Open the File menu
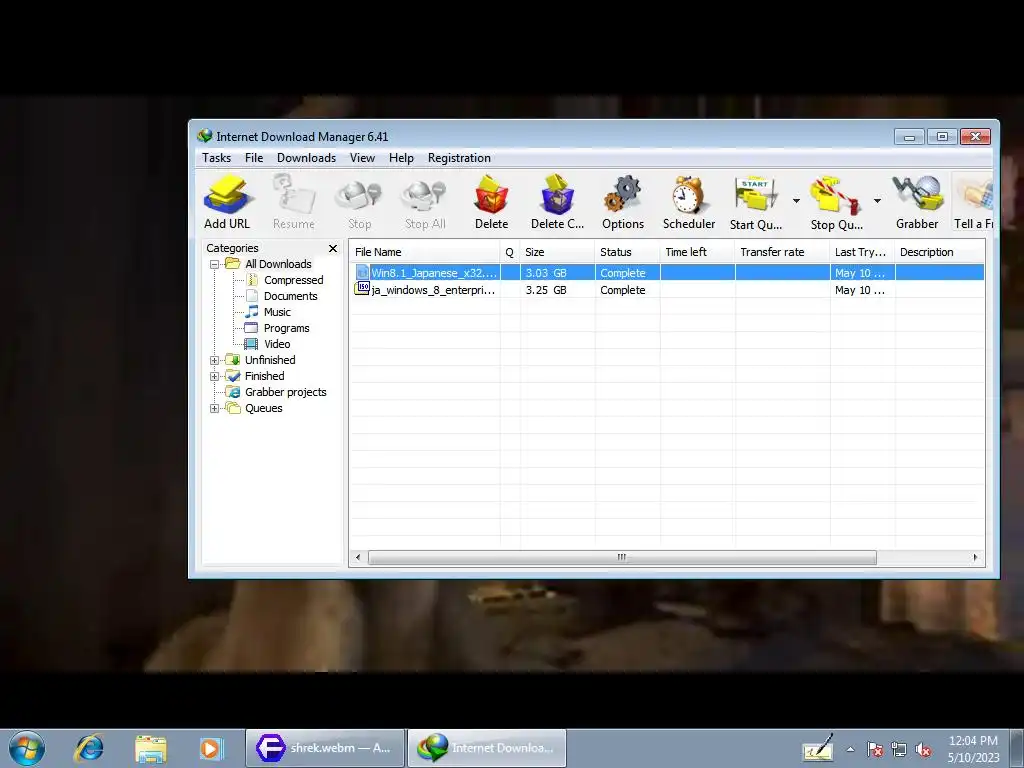The height and width of the screenshot is (768, 1024). [x=254, y=158]
